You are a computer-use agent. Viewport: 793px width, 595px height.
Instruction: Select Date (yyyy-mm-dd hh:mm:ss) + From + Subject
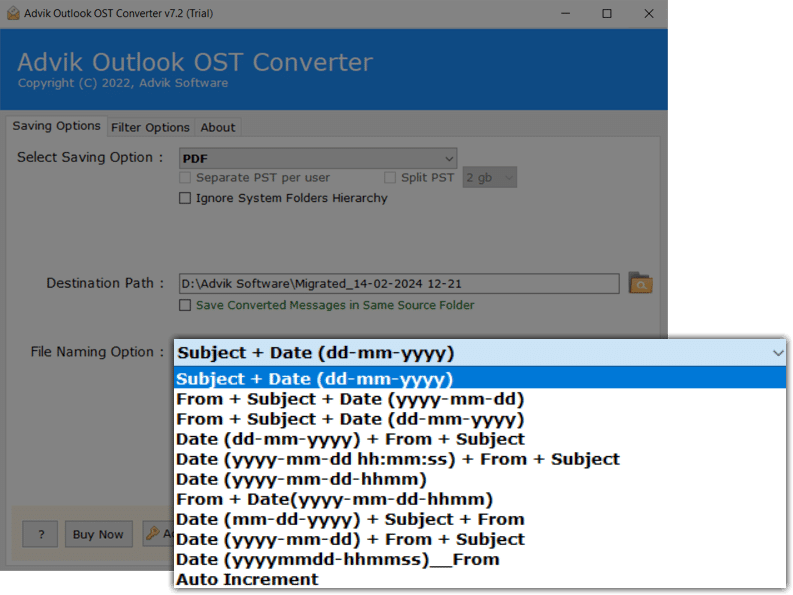coord(480,459)
